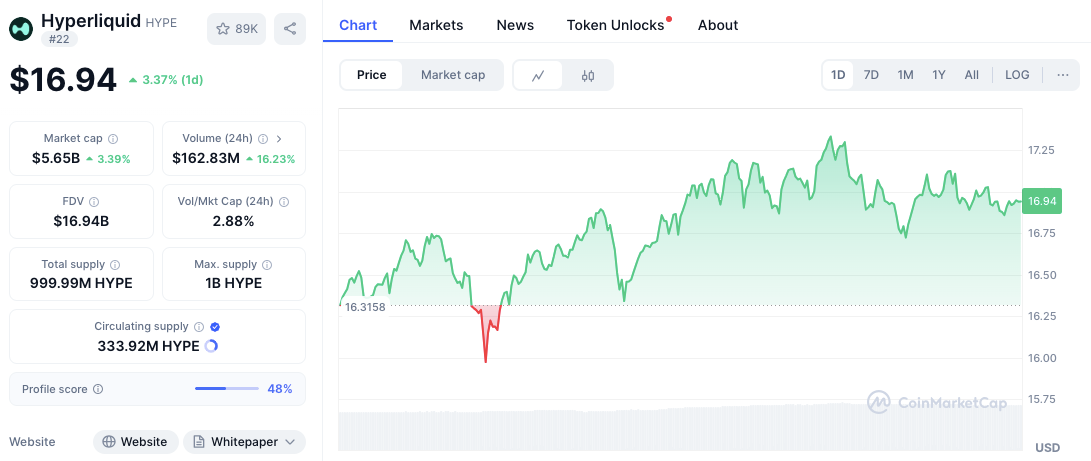Select the All time range

971,75
